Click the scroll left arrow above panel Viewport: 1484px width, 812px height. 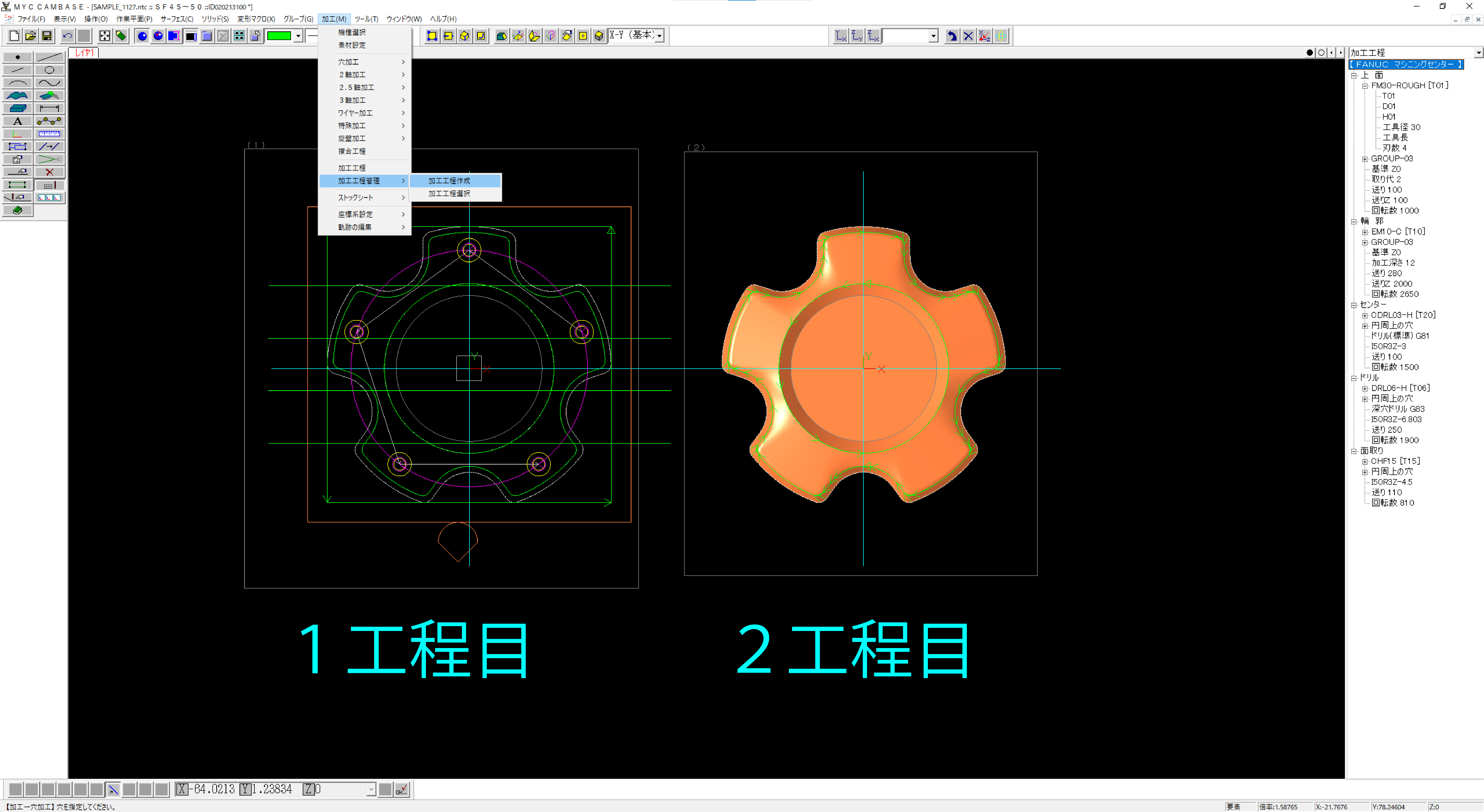pos(1331,52)
